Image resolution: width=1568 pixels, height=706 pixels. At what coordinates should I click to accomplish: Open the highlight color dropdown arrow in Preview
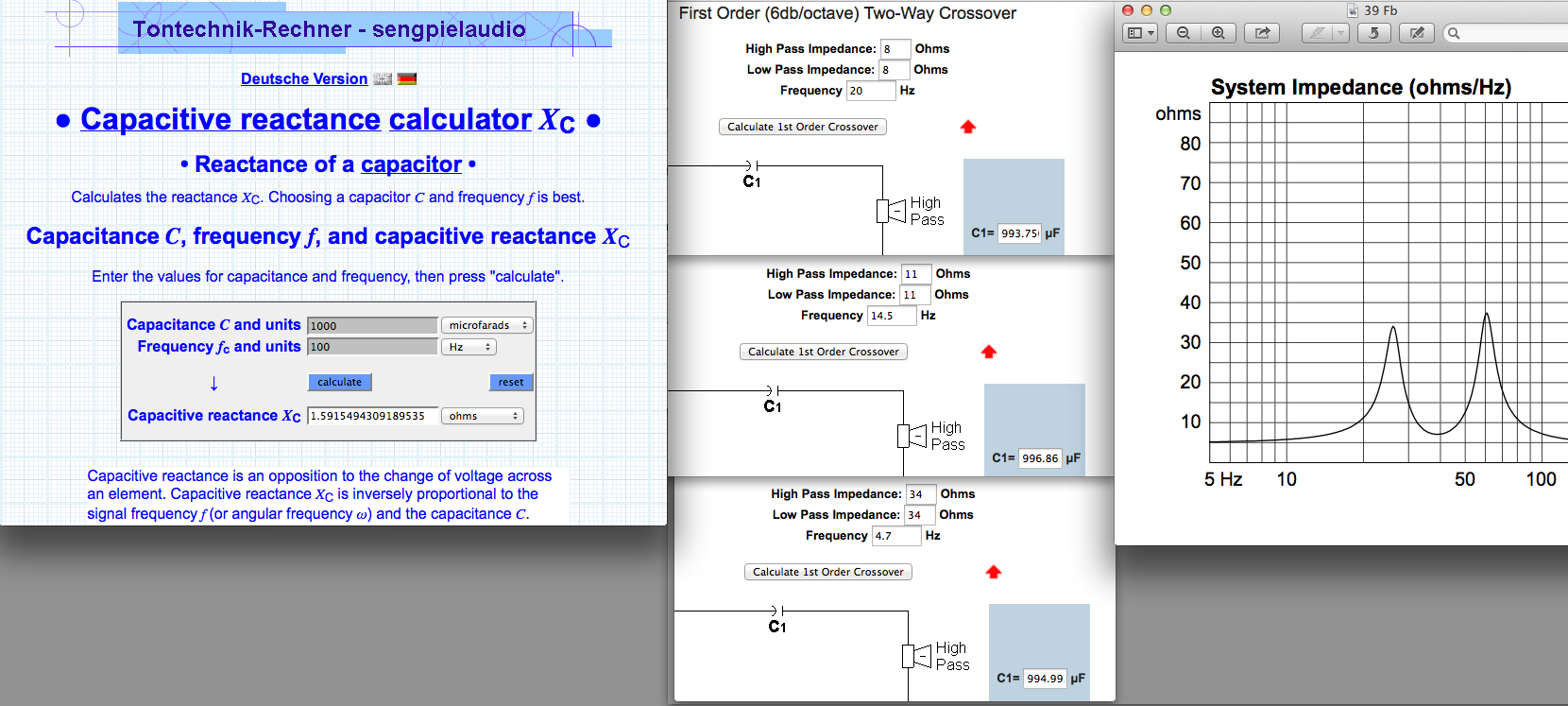(1339, 33)
